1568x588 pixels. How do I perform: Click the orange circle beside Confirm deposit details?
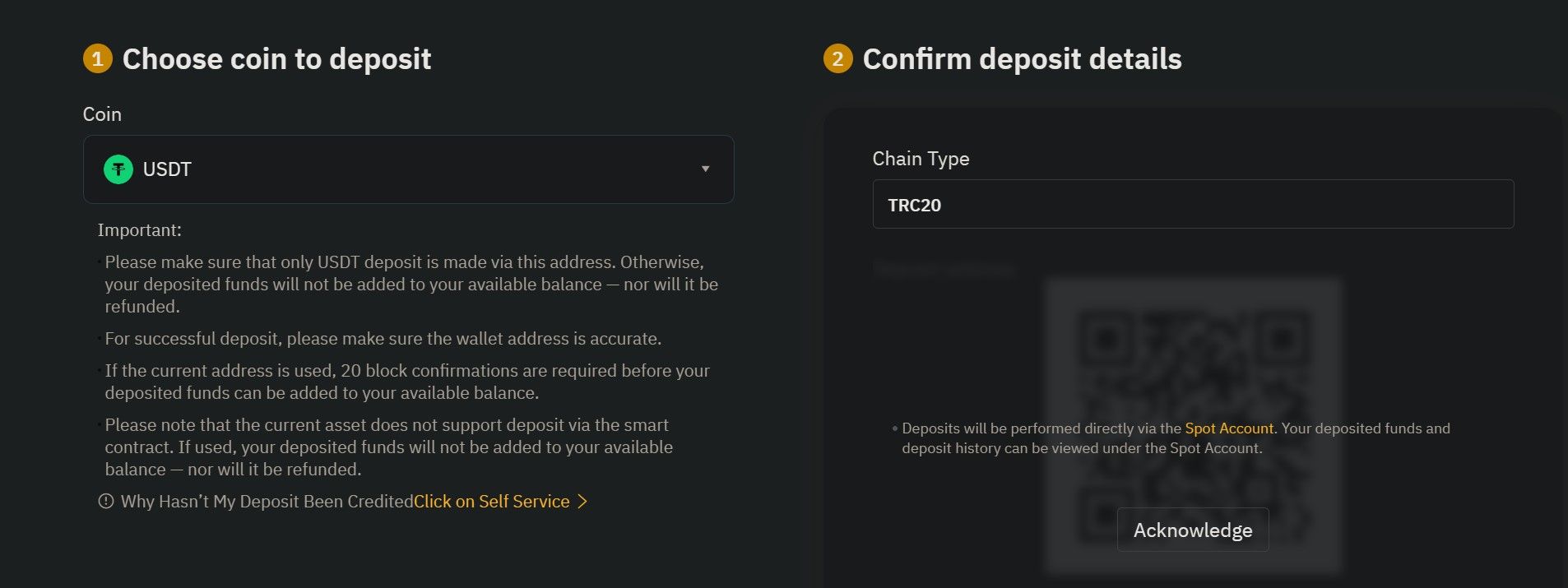838,58
